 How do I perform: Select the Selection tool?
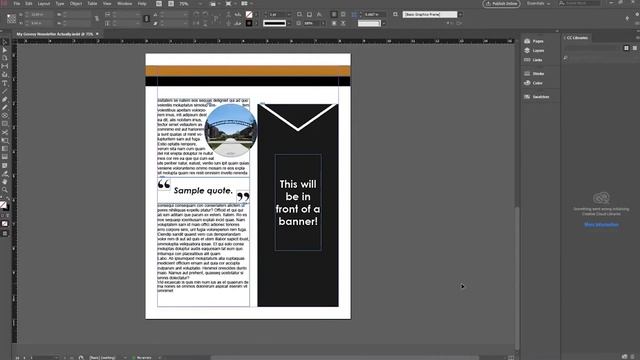click(4, 42)
